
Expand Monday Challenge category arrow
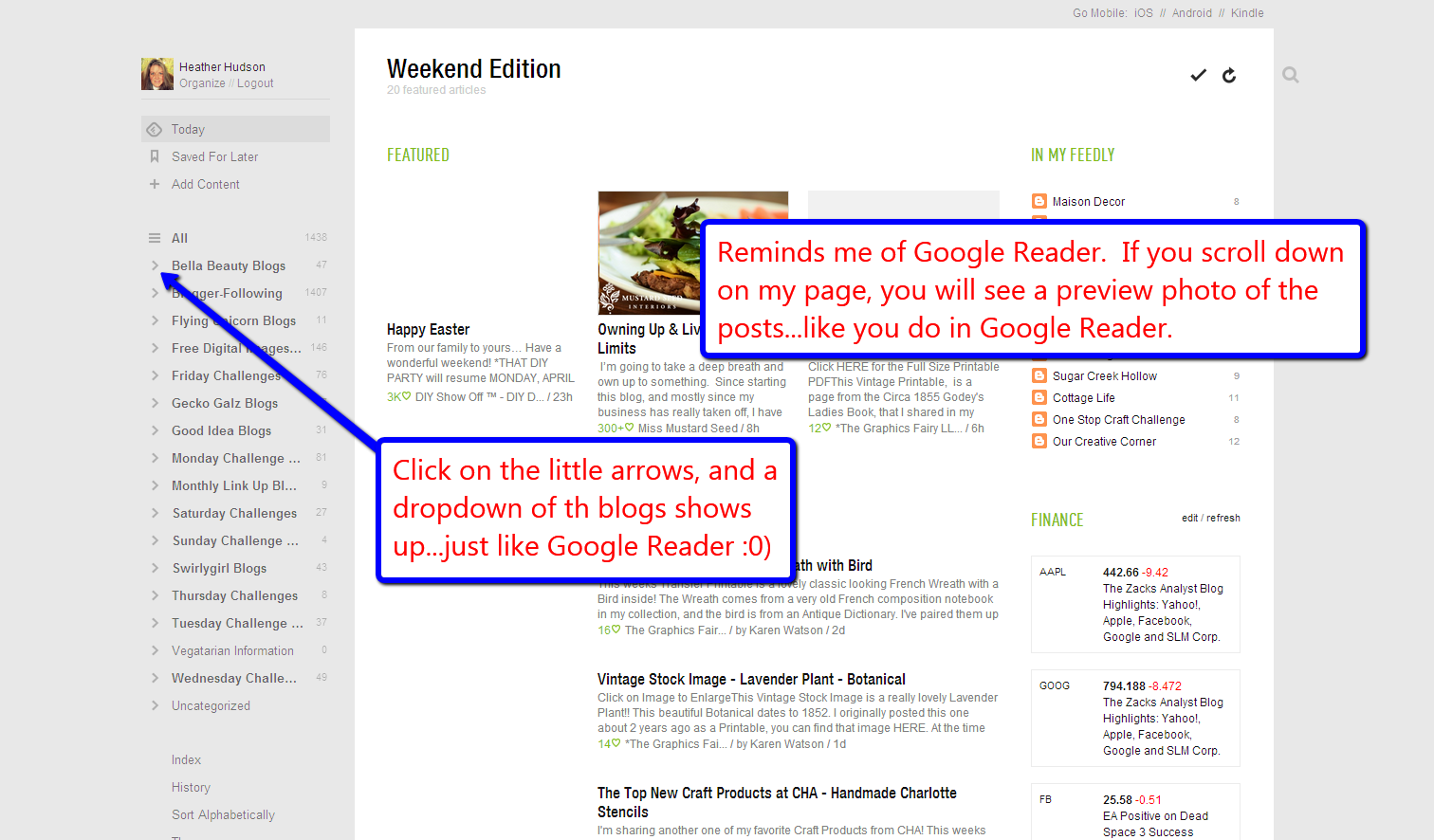[155, 458]
